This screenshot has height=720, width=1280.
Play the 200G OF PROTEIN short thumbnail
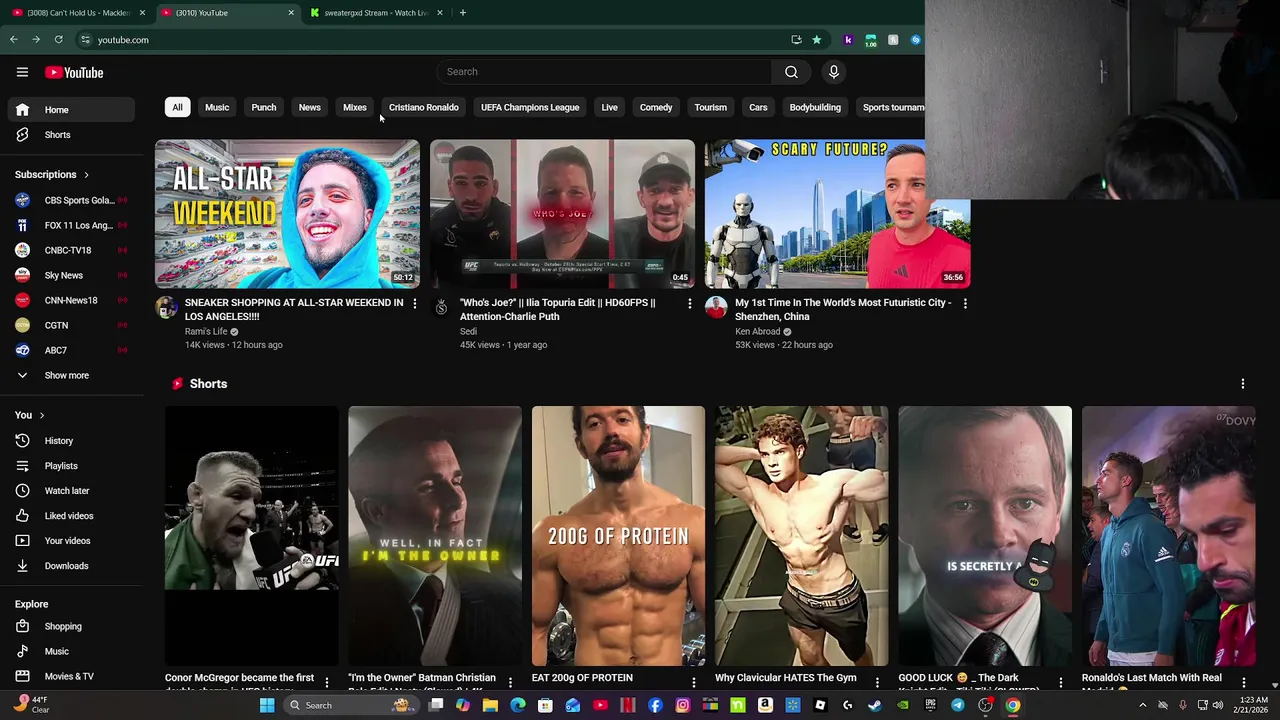click(x=618, y=536)
